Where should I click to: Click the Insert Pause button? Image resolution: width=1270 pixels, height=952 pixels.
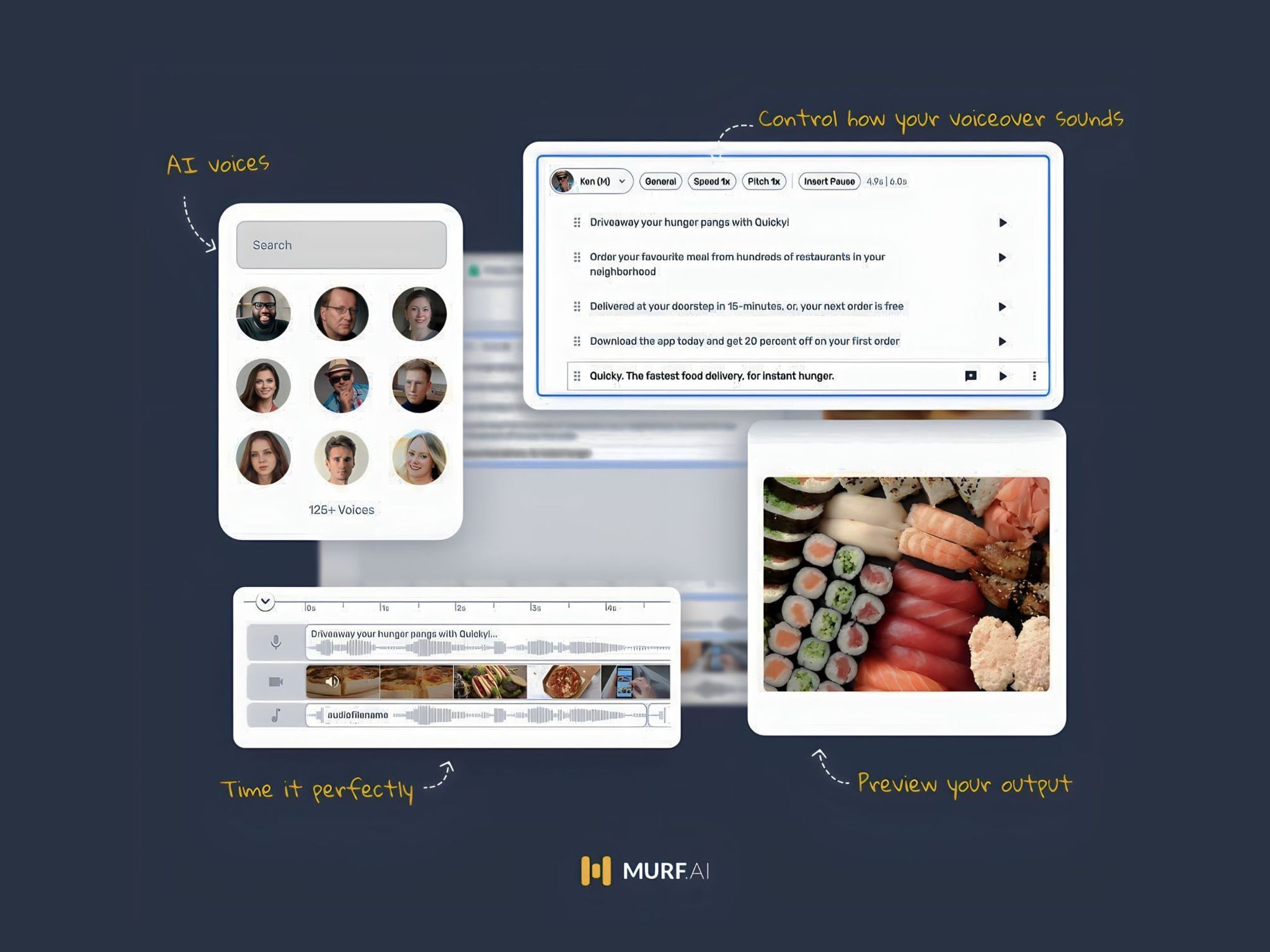828,180
